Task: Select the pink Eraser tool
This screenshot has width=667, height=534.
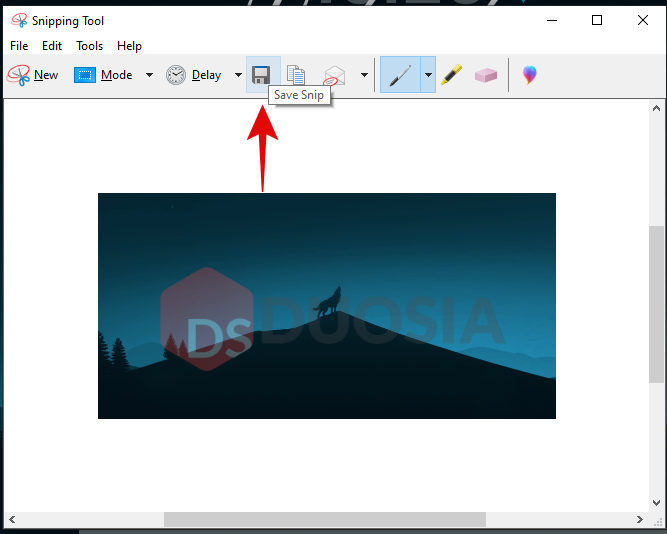Action: point(486,75)
